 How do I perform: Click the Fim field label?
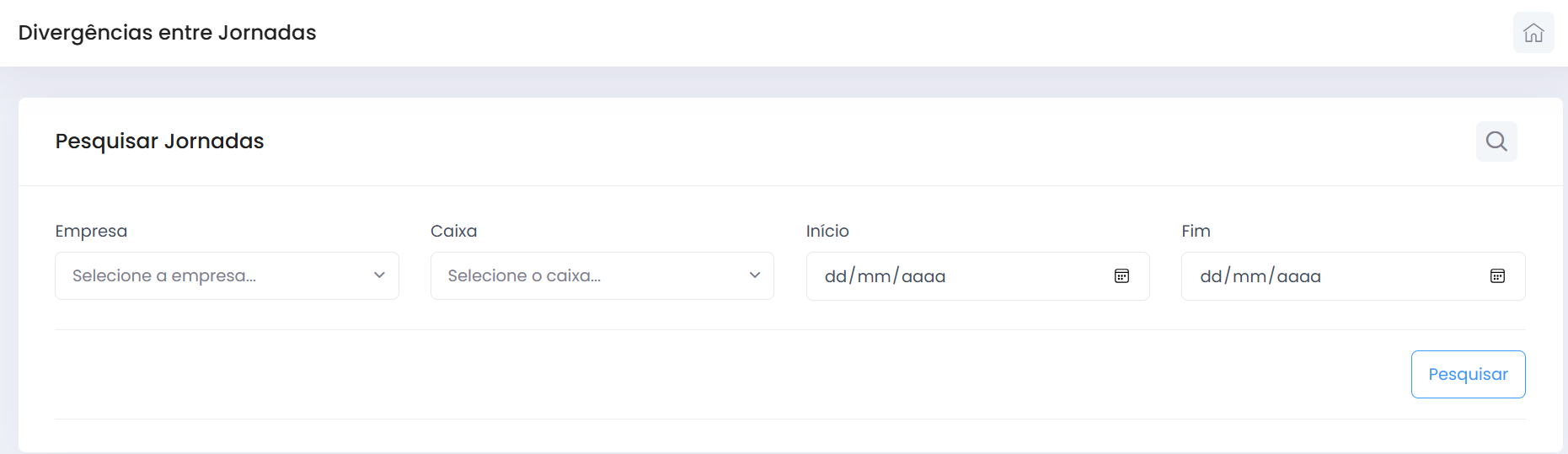coord(1196,231)
